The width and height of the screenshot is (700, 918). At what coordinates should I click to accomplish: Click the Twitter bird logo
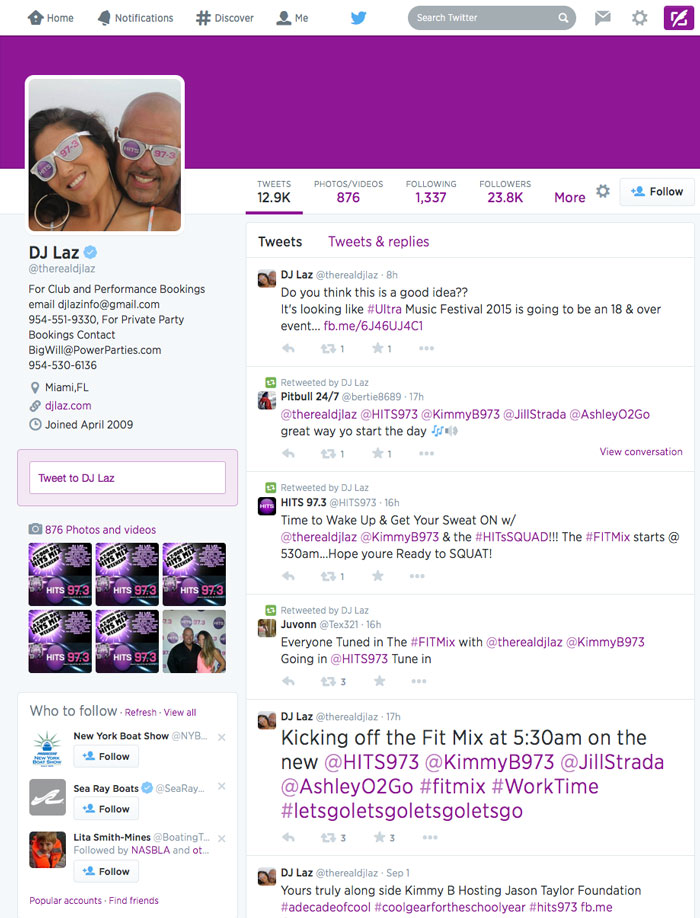(358, 18)
